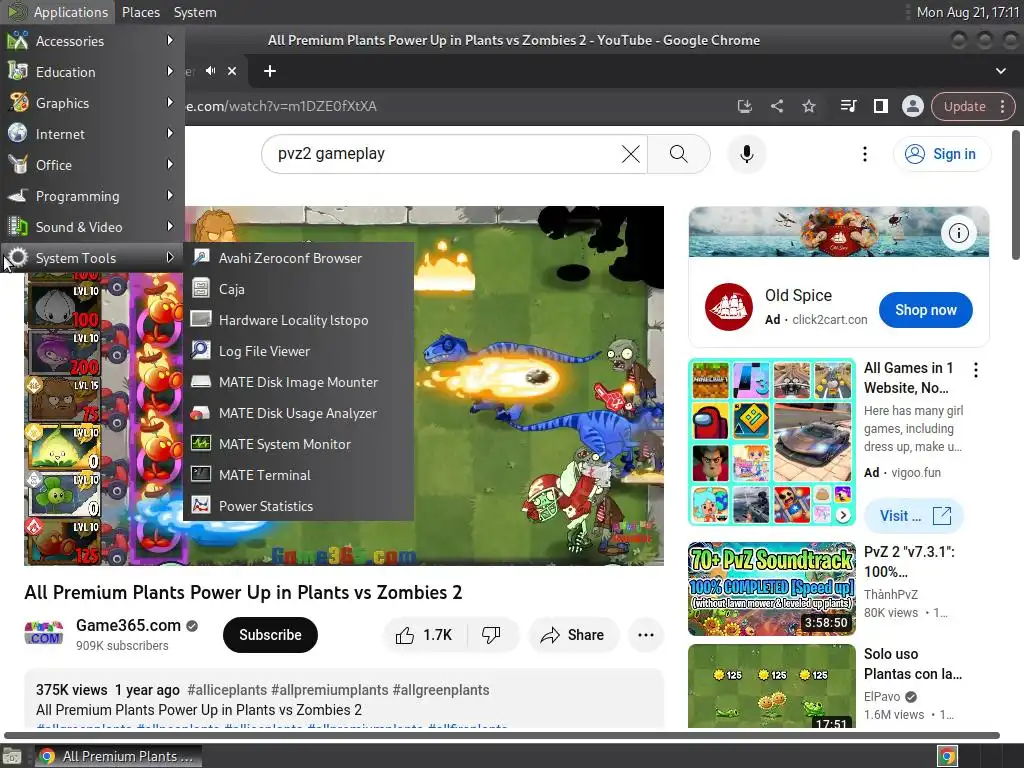Click the horizontal scrollbar at bottom
The image size is (1024, 768).
click(502, 735)
